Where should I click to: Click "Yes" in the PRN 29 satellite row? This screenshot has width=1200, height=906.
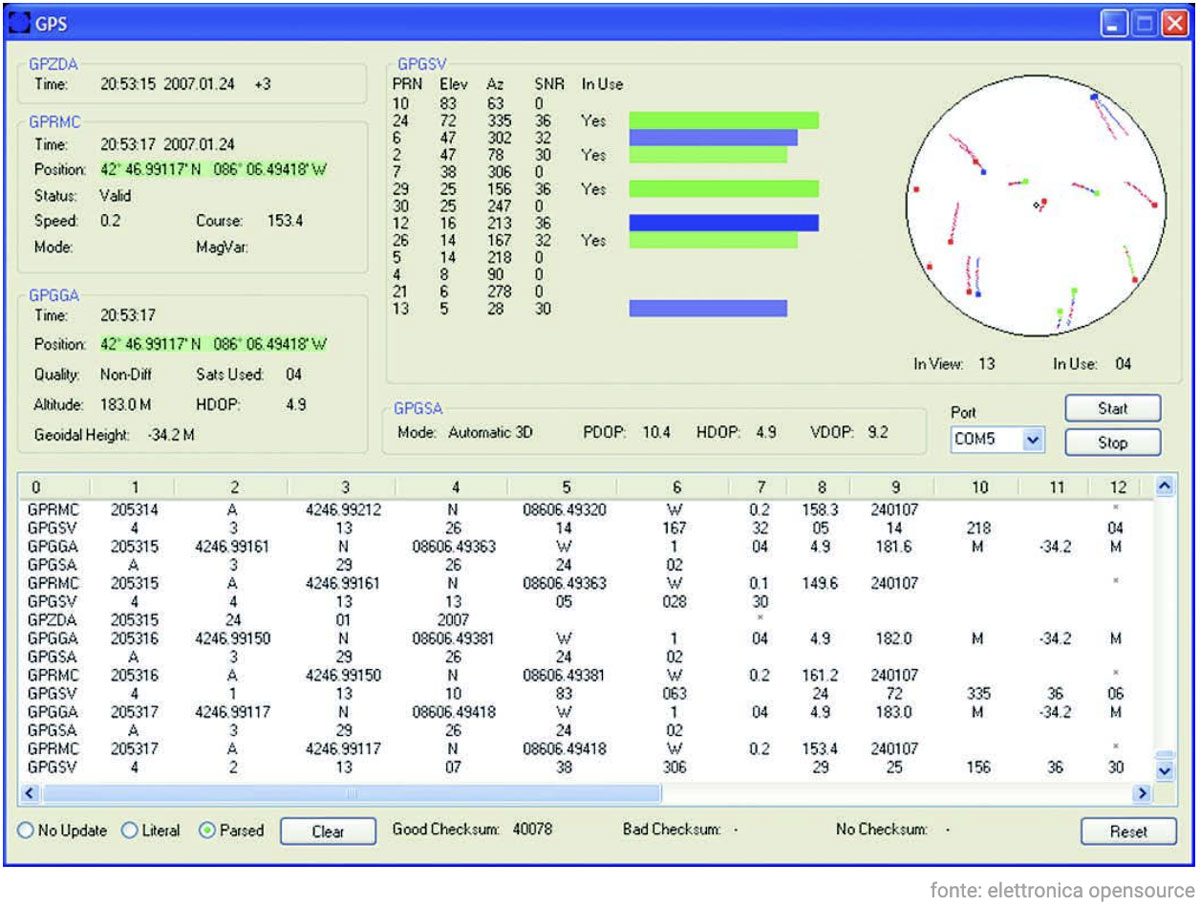click(594, 189)
